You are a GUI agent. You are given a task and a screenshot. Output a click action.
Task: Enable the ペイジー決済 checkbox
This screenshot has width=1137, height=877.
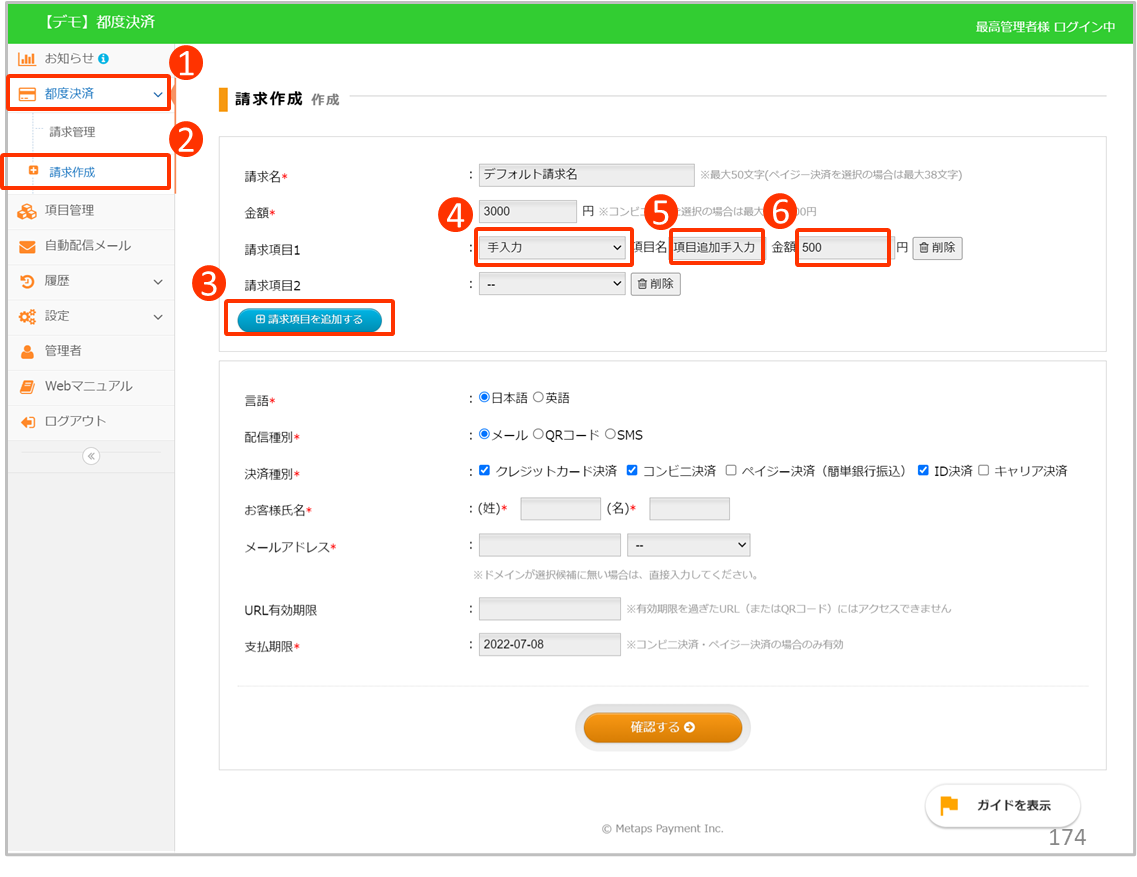tap(731, 470)
